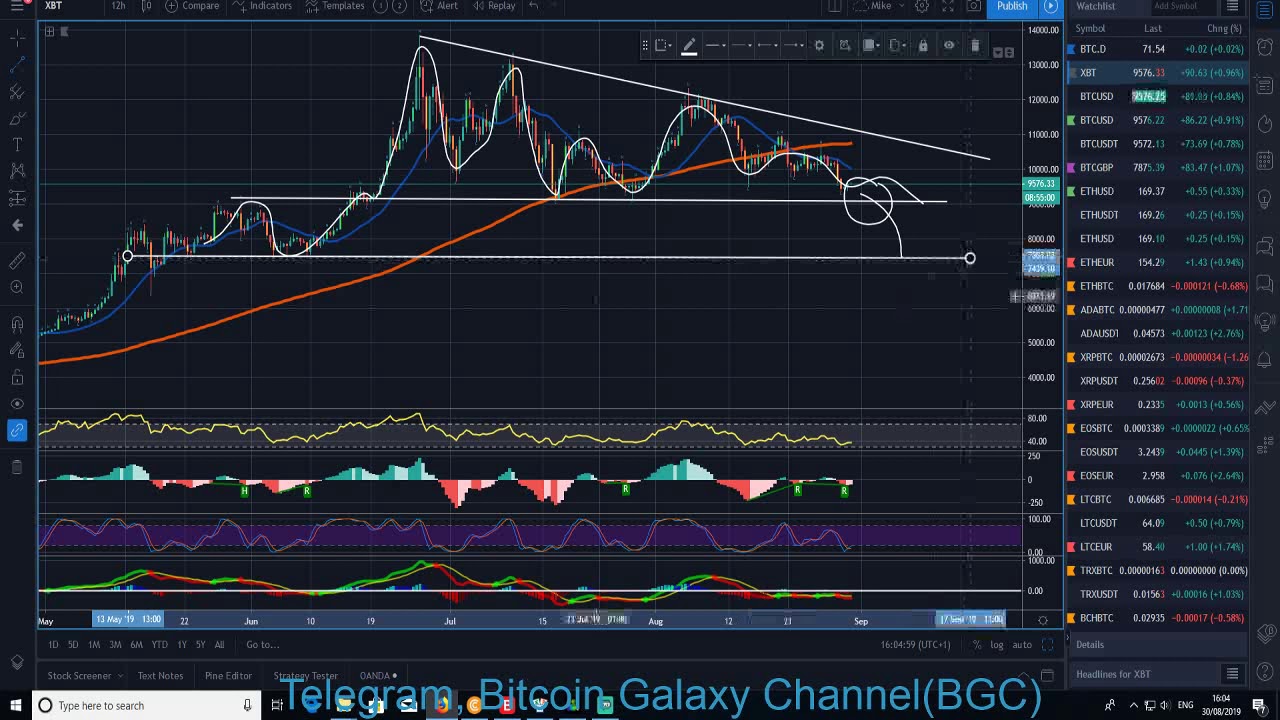Click the Compare button
Image resolution: width=1280 pixels, height=720 pixels.
(x=193, y=6)
